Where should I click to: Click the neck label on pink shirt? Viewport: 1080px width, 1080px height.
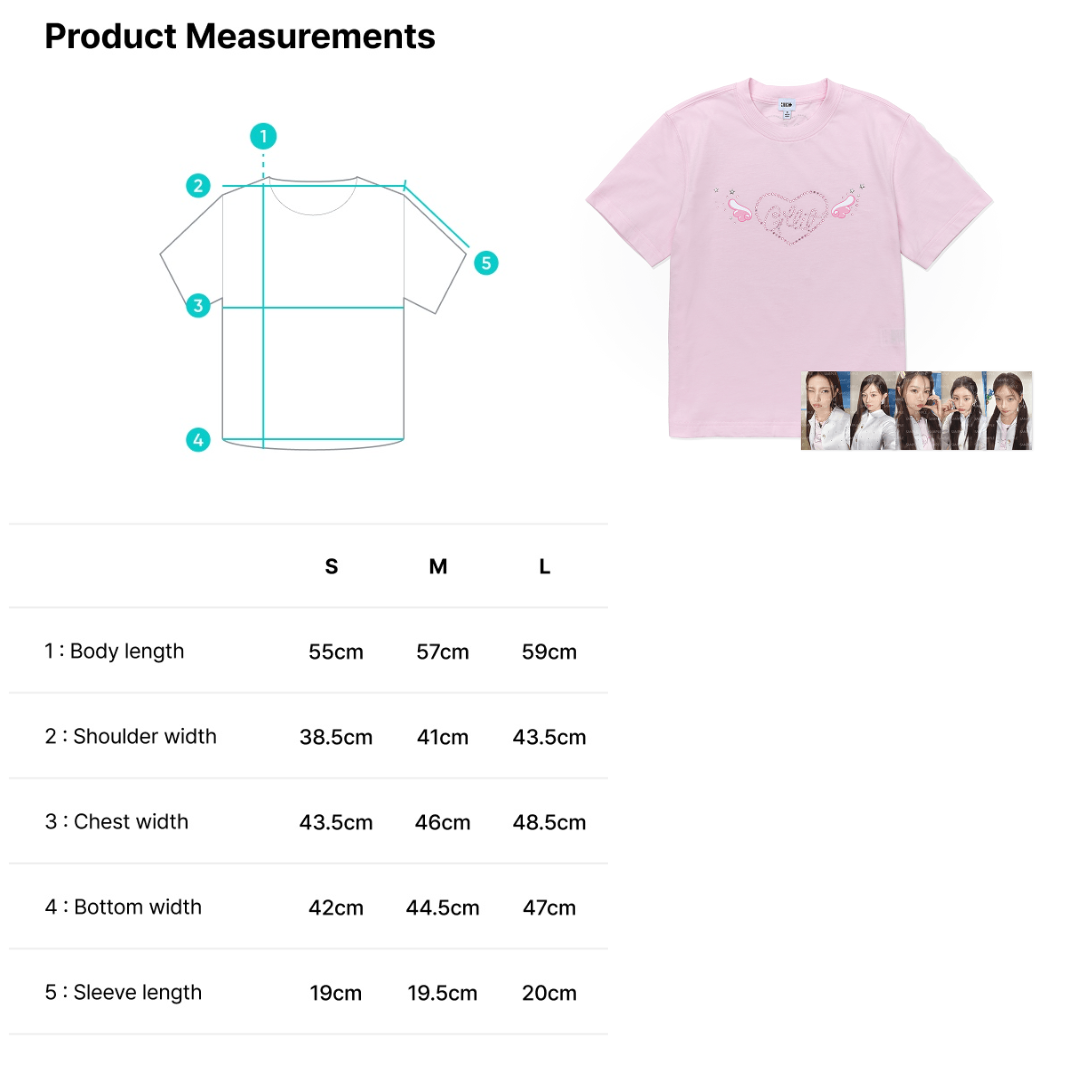[x=788, y=105]
